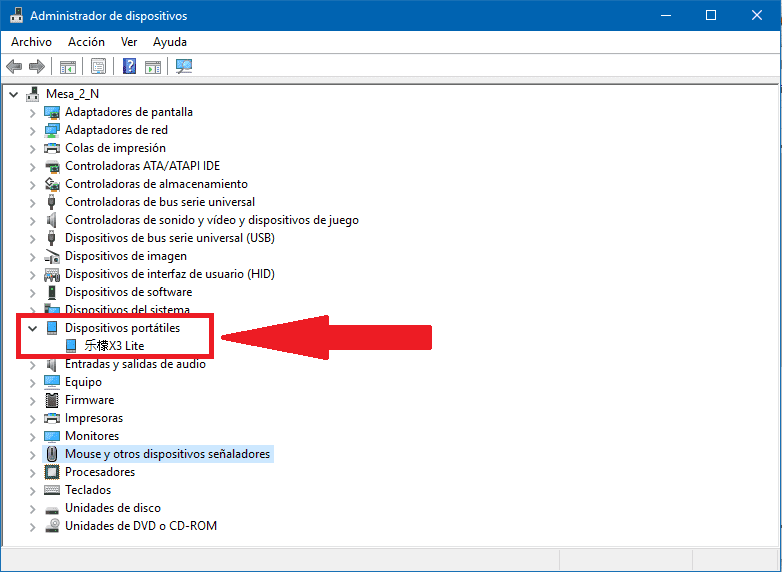
Task: Click the Mouse device icon
Action: (x=52, y=454)
